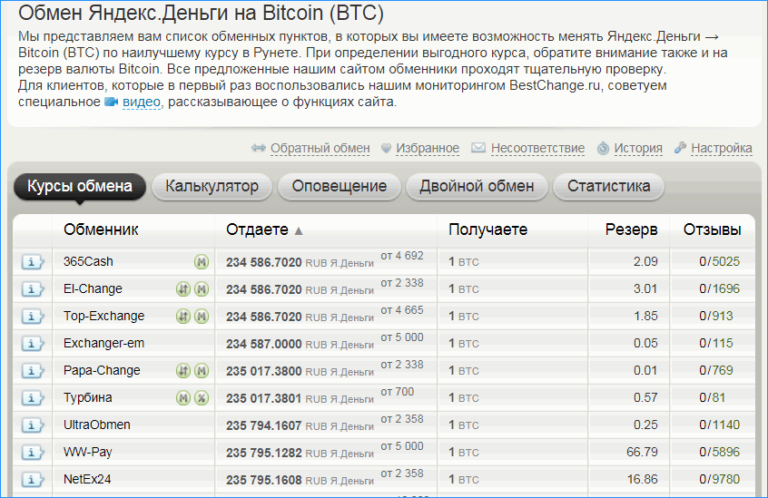This screenshot has height=498, width=768.
Task: Click the M badge beside 365Cash
Action: coord(201,262)
